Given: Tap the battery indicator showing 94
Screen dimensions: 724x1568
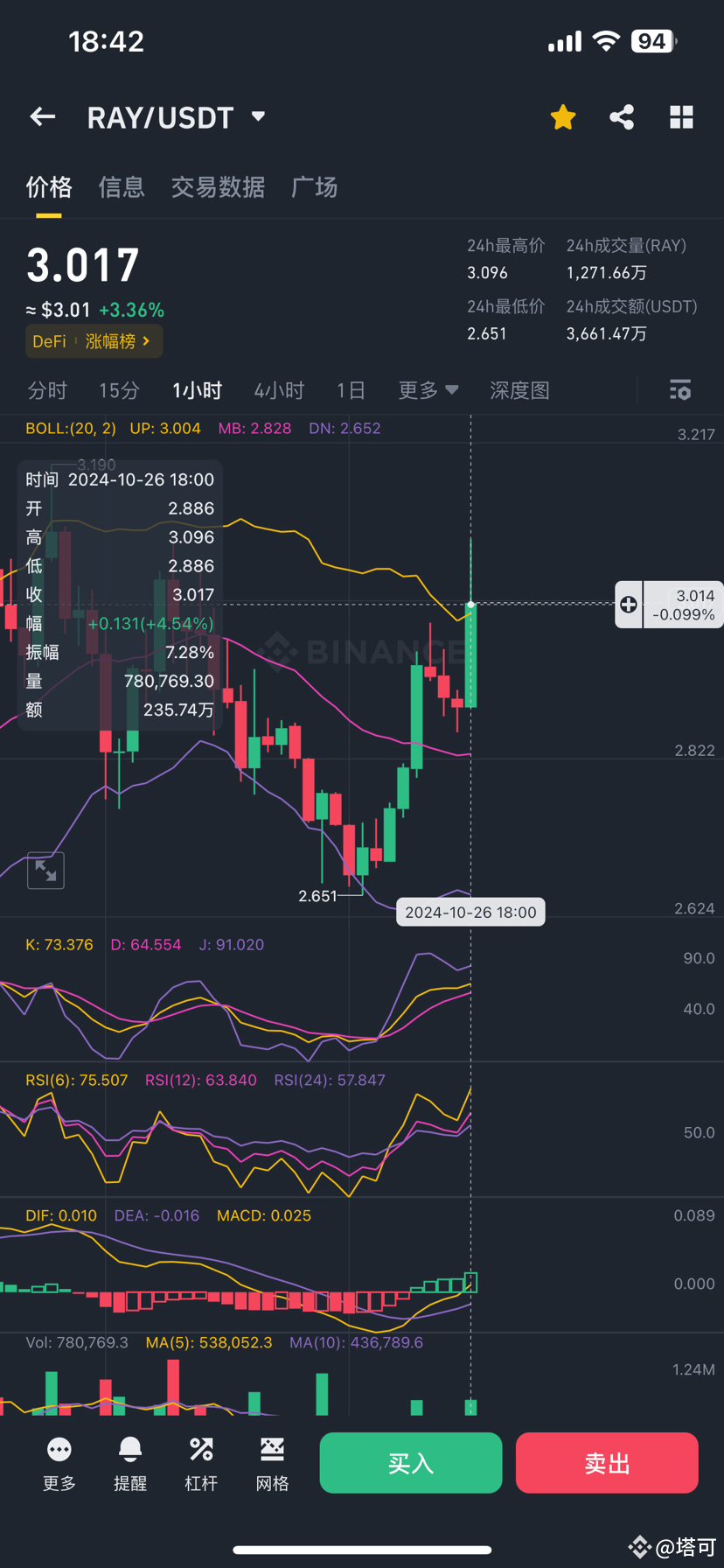Looking at the screenshot, I should 654,41.
